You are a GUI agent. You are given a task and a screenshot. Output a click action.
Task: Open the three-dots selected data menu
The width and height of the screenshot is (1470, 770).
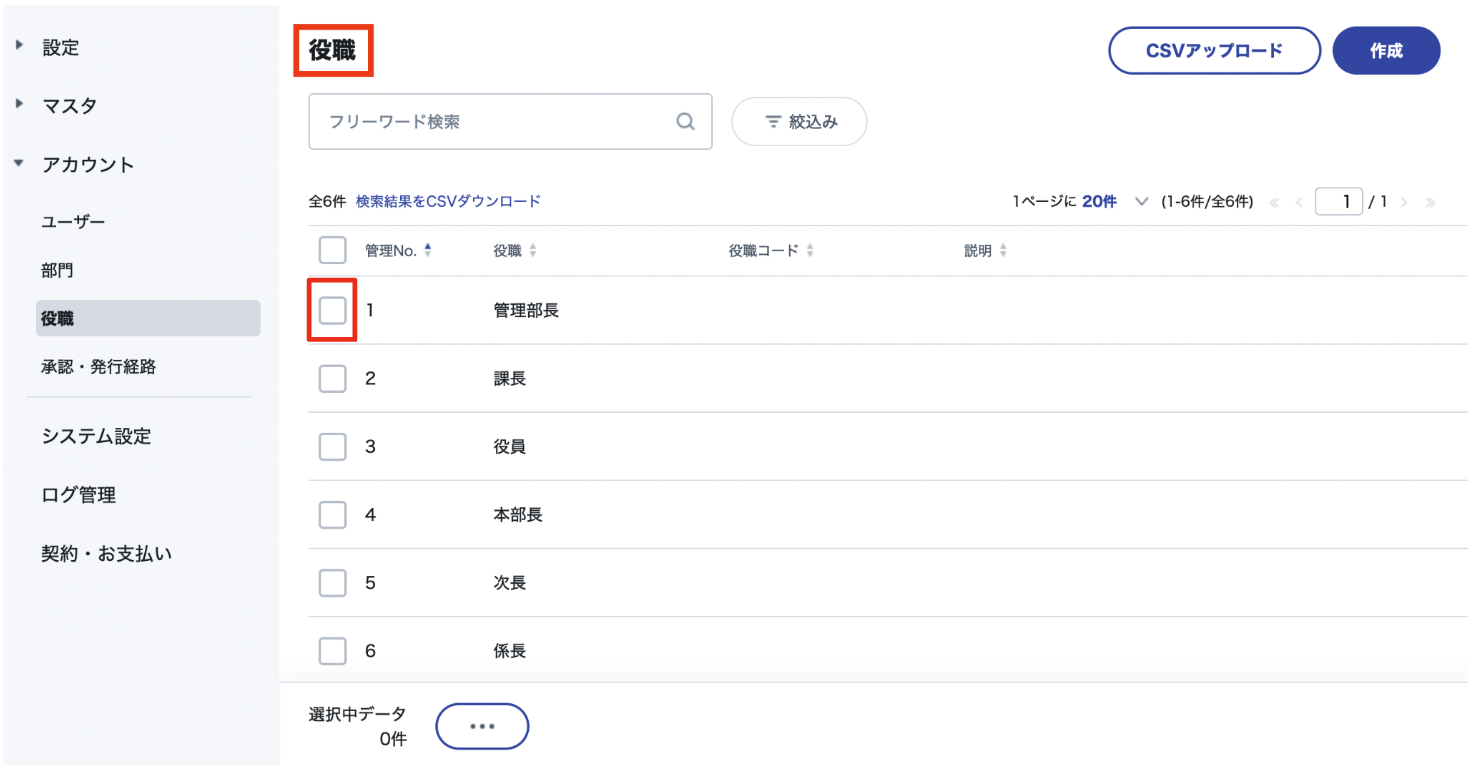coord(482,727)
